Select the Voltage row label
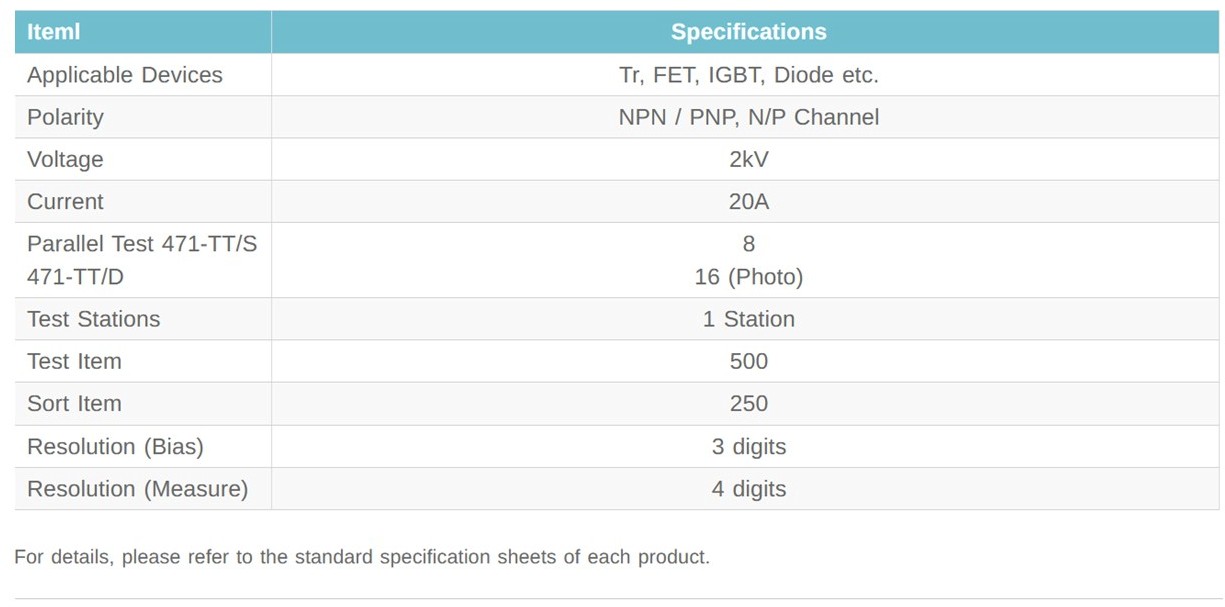The image size is (1225, 607). click(65, 160)
